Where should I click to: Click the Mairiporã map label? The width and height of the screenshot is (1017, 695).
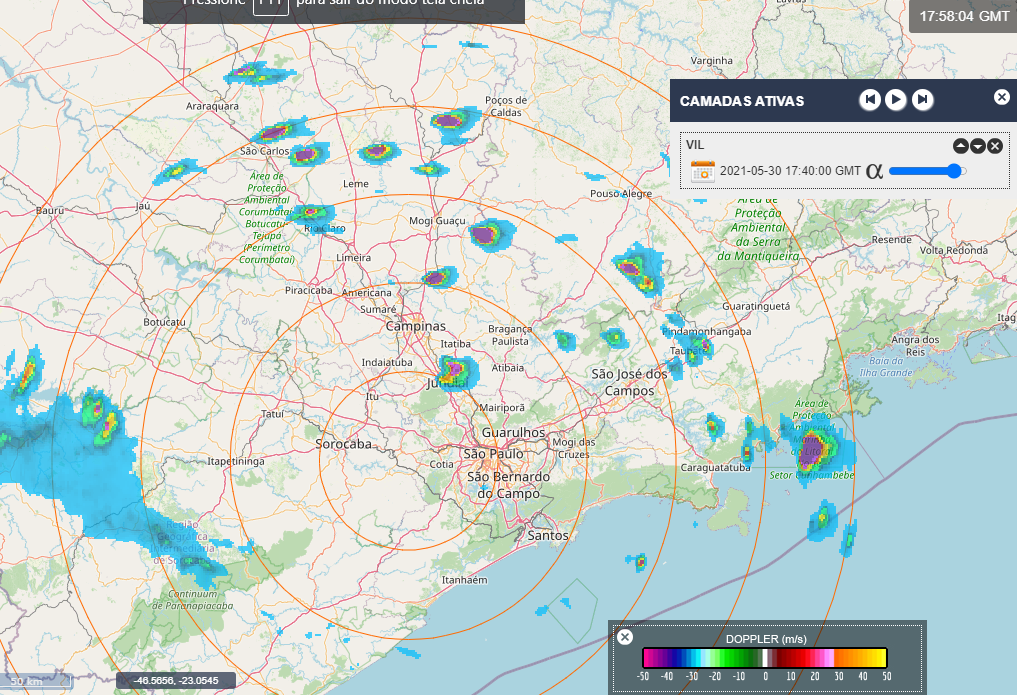[502, 408]
